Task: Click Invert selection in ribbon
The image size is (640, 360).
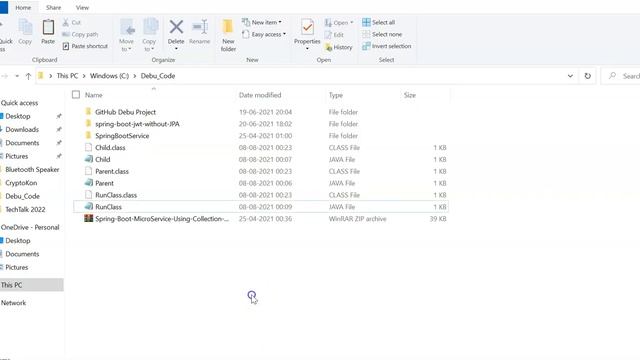Action: point(387,46)
